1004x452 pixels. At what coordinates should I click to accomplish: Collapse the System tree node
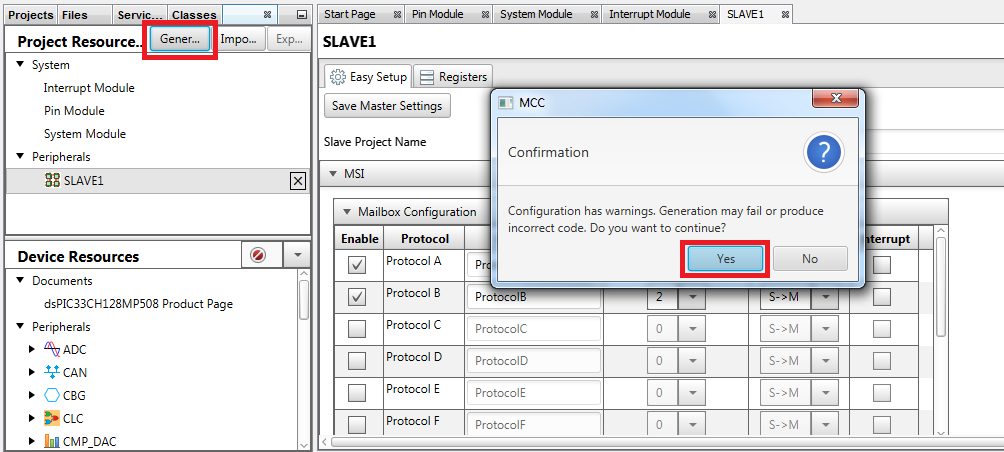(20, 65)
